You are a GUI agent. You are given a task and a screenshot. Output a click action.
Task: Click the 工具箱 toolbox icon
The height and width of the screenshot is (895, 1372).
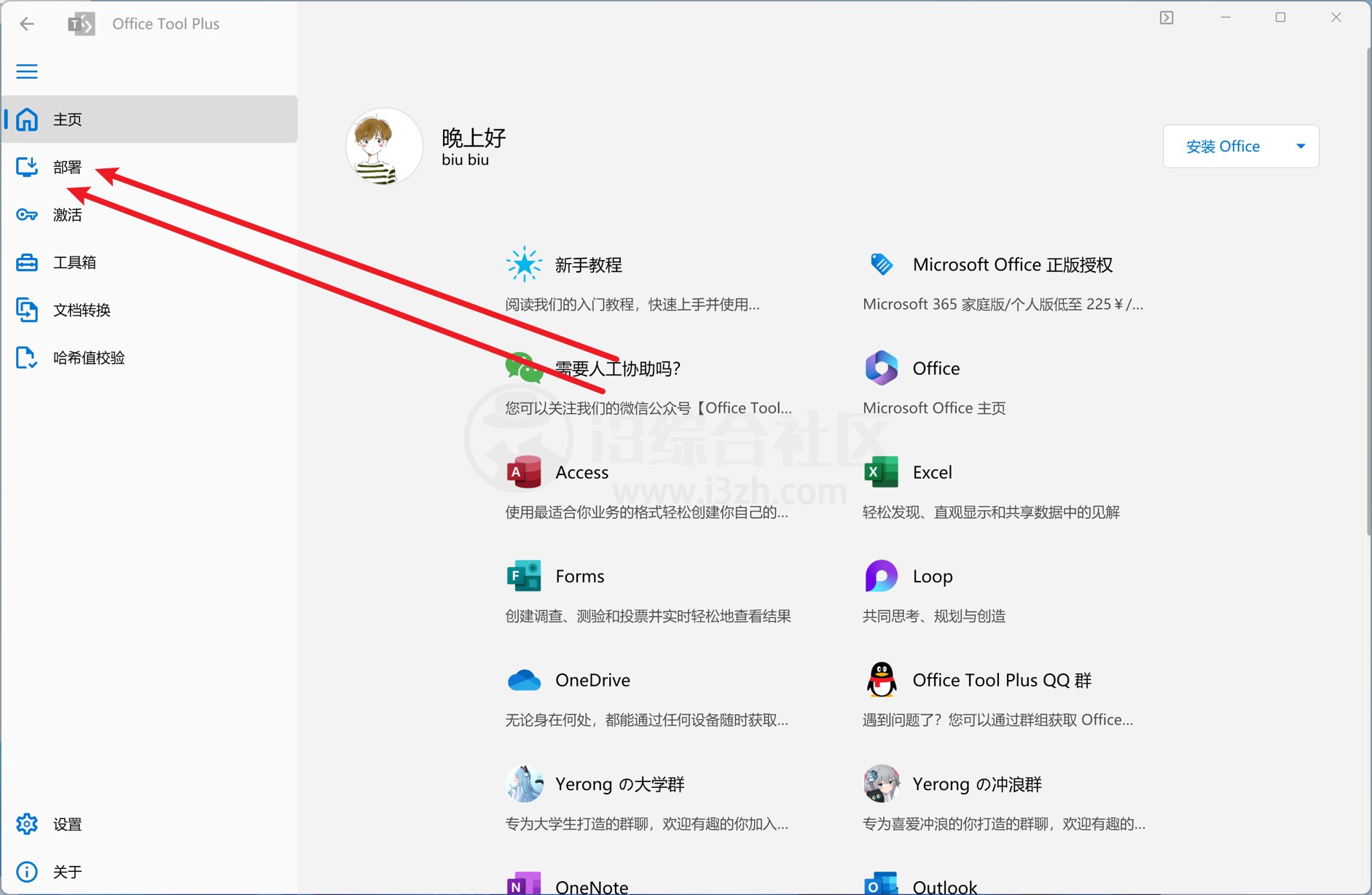tap(27, 262)
